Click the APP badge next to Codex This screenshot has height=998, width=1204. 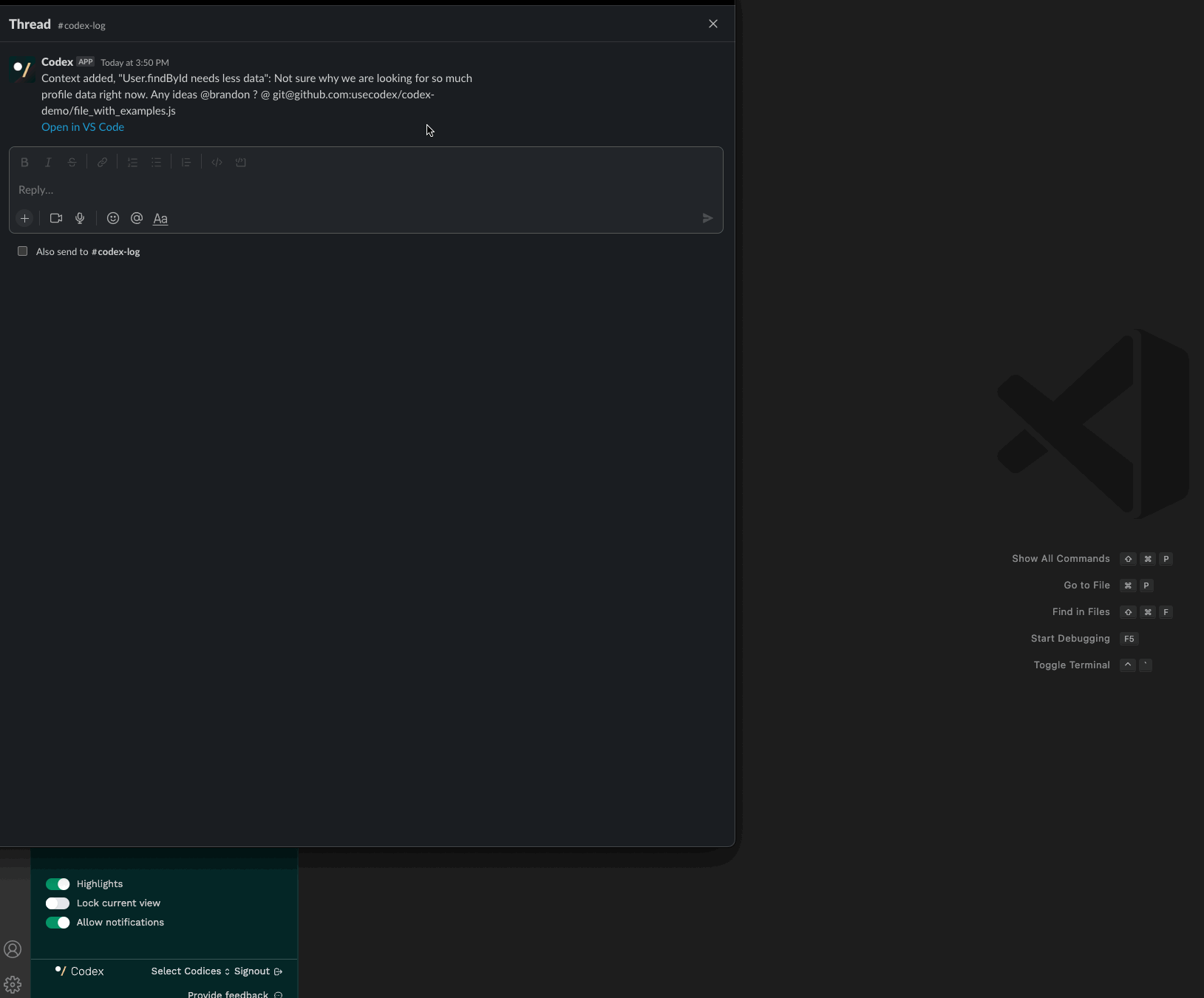pyautogui.click(x=86, y=62)
